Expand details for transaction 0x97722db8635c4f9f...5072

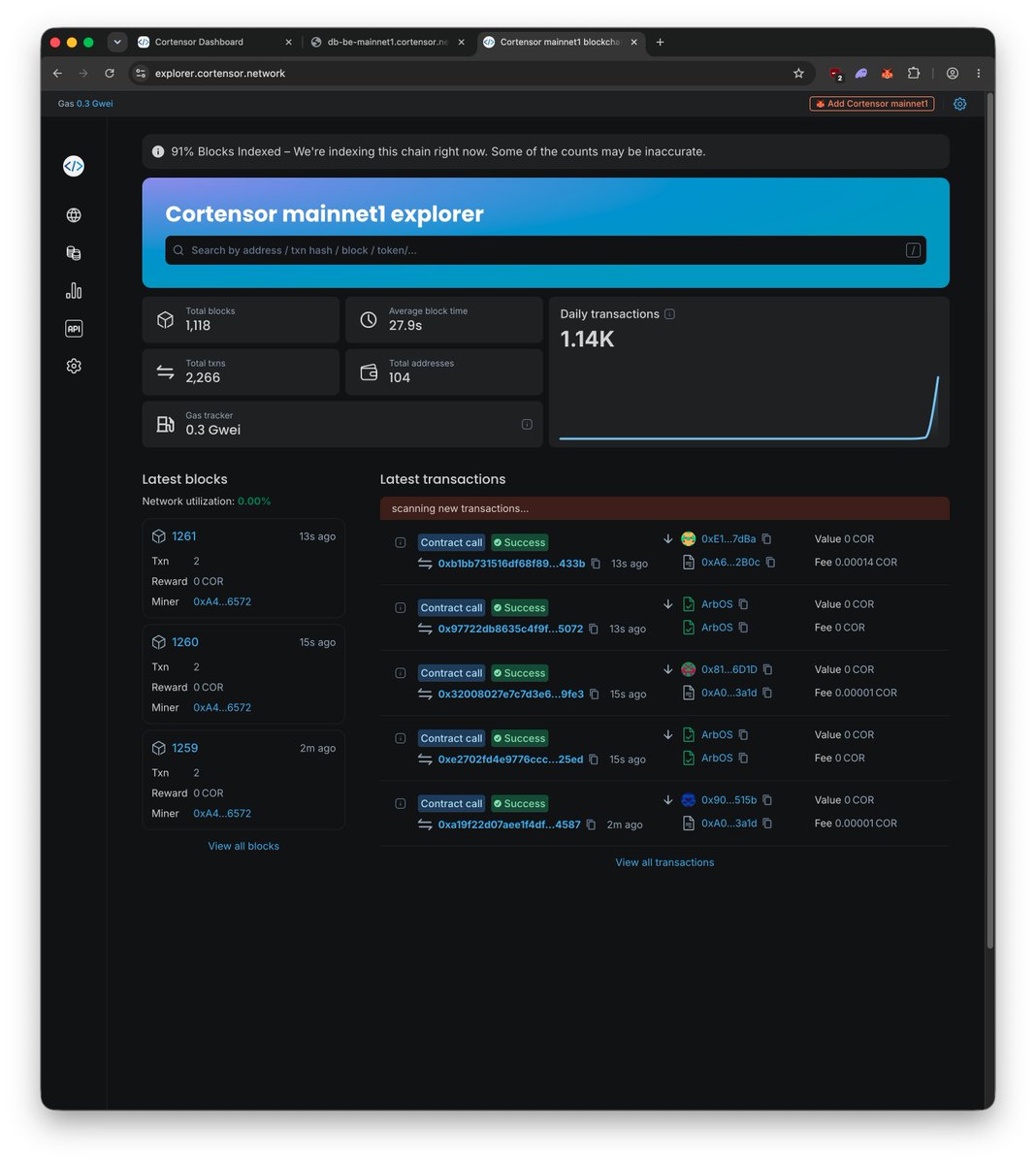[x=401, y=608]
